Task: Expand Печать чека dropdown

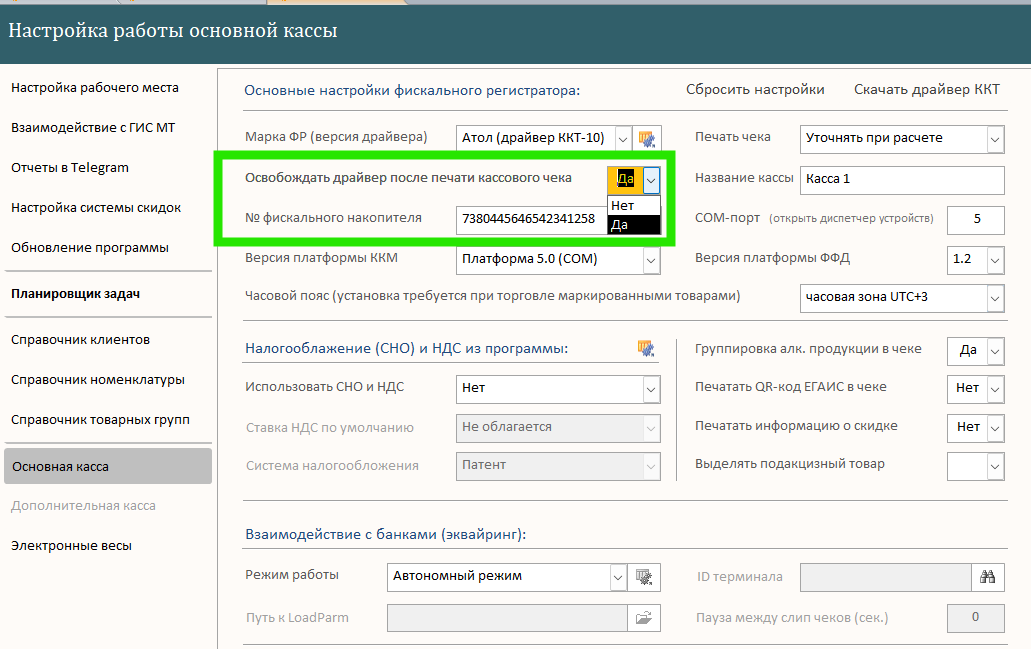Action: (995, 139)
